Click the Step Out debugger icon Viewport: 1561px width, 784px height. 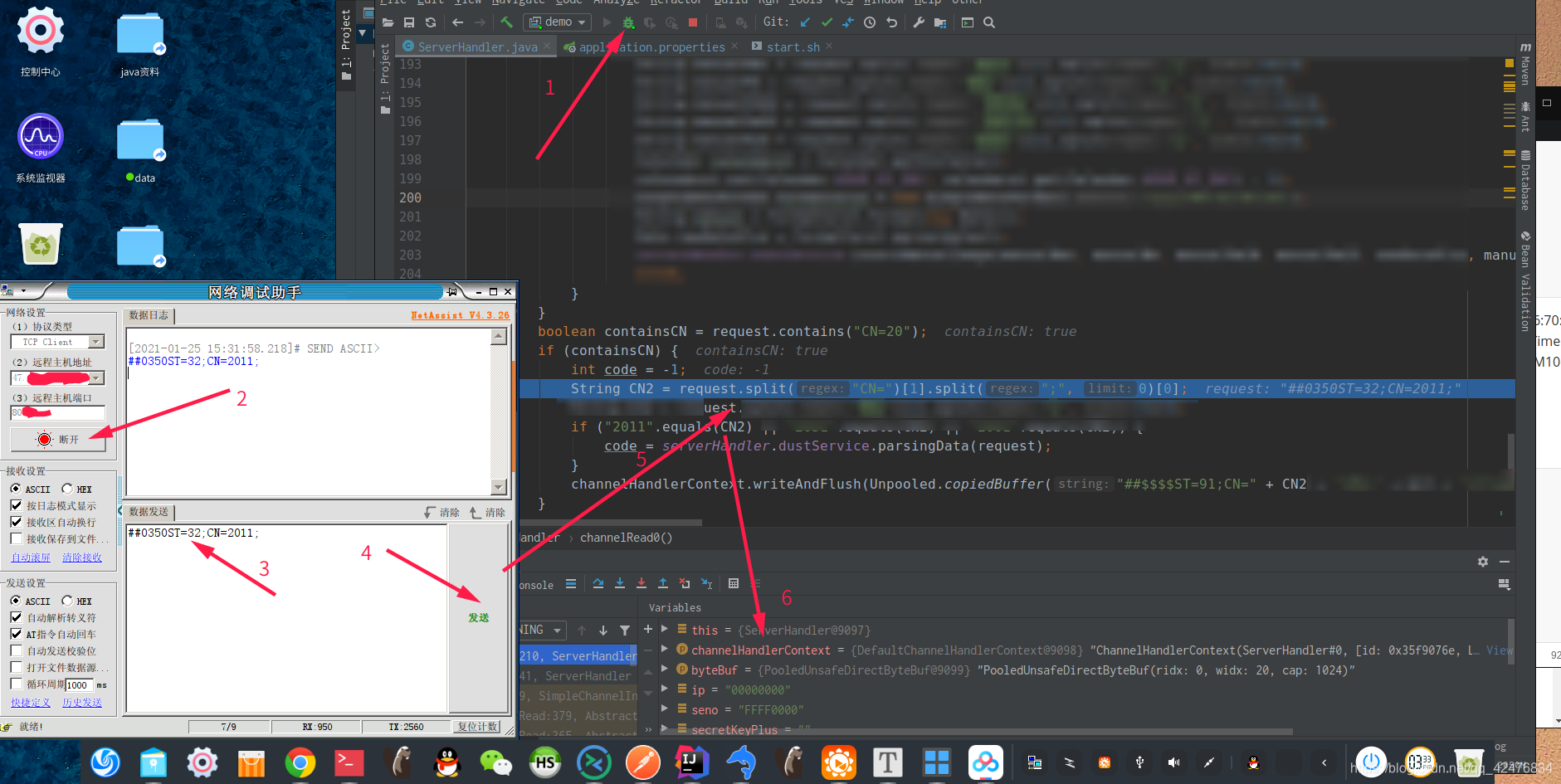coord(663,584)
